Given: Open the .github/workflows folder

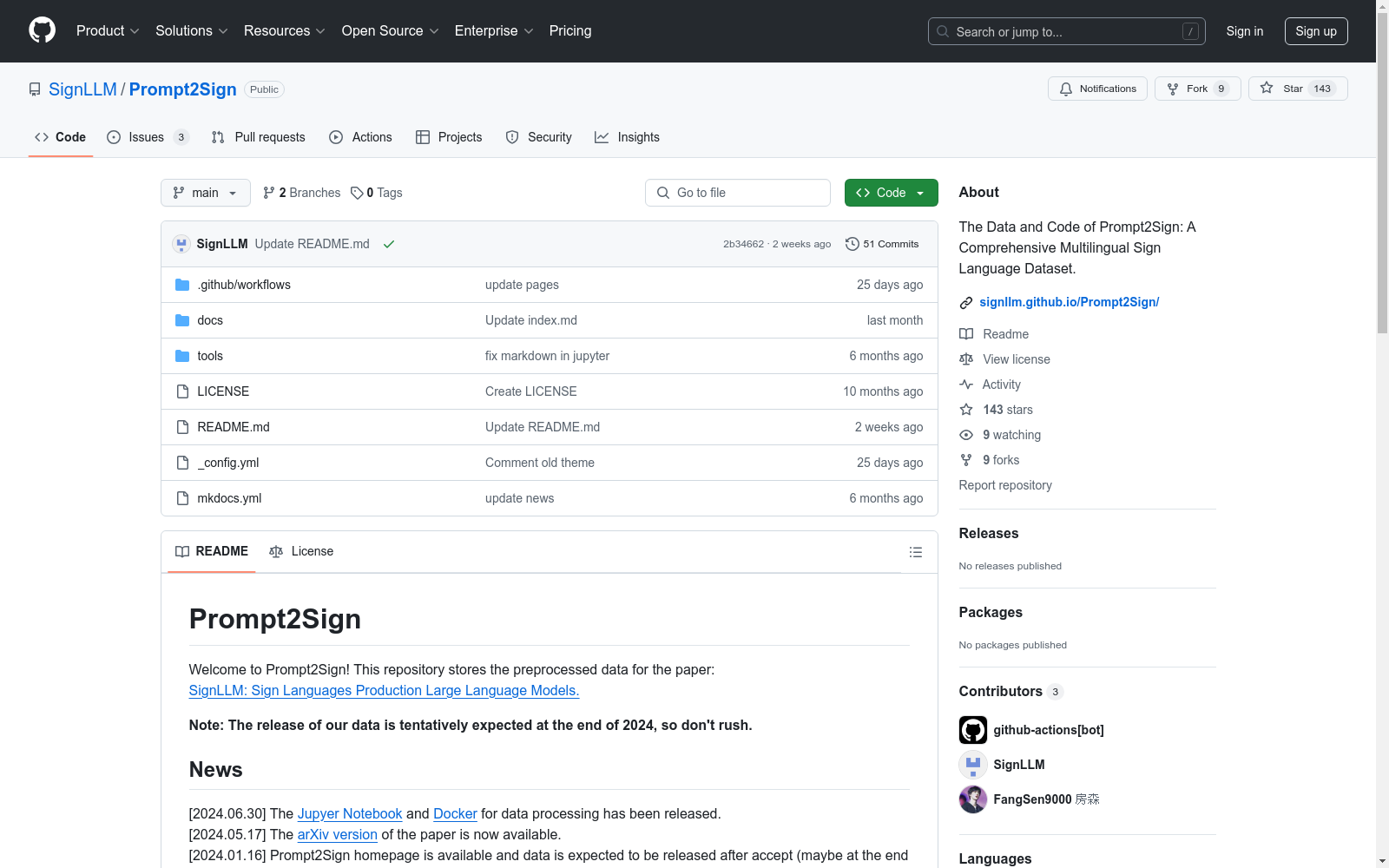Looking at the screenshot, I should 244,285.
